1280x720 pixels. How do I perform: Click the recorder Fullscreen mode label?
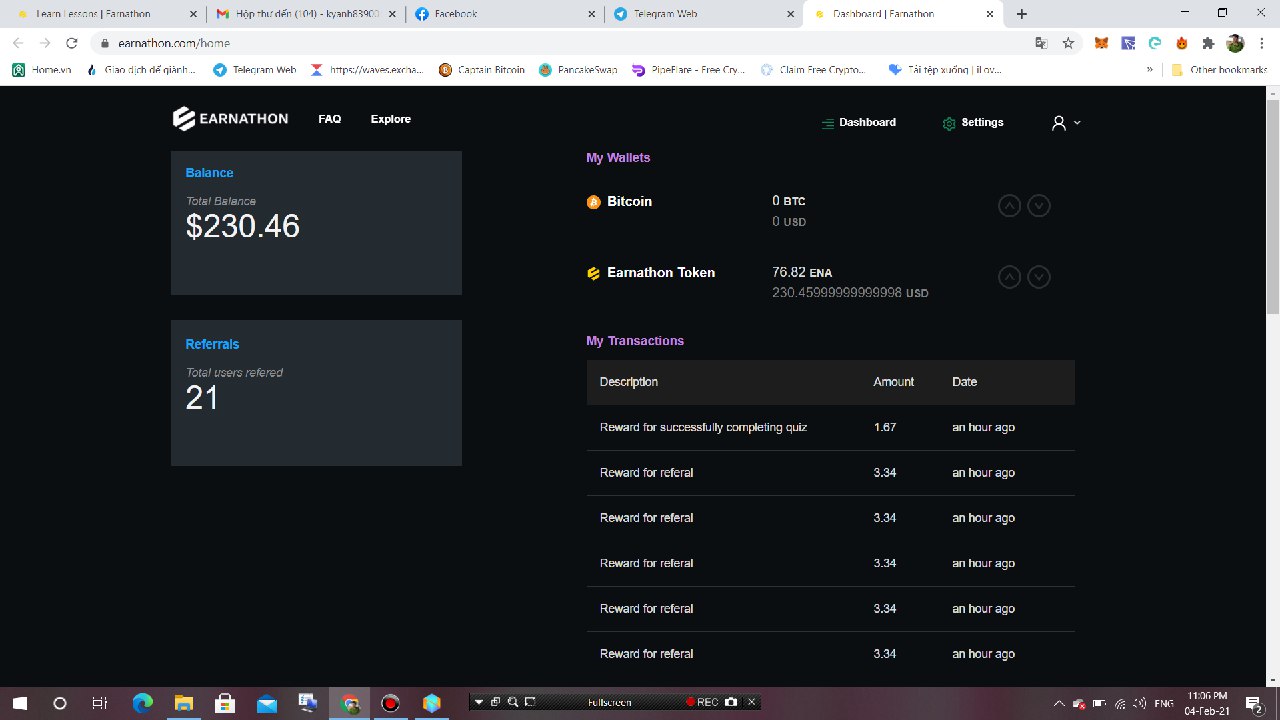pos(610,702)
